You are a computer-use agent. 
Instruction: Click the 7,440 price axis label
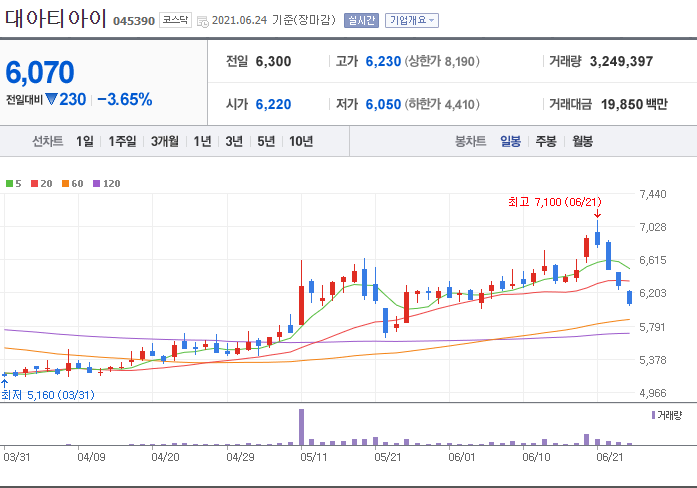coord(653,194)
